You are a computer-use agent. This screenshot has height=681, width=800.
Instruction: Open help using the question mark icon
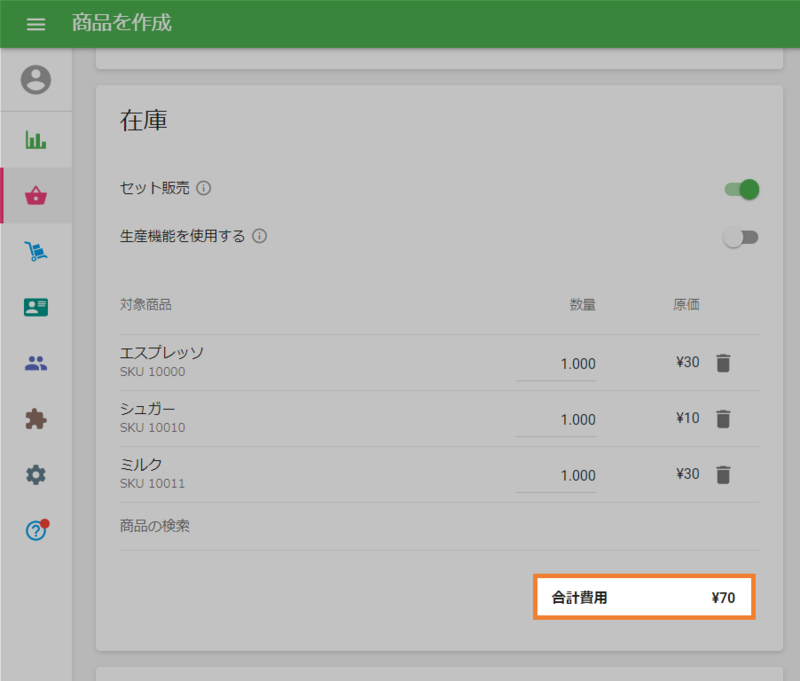coord(34,530)
